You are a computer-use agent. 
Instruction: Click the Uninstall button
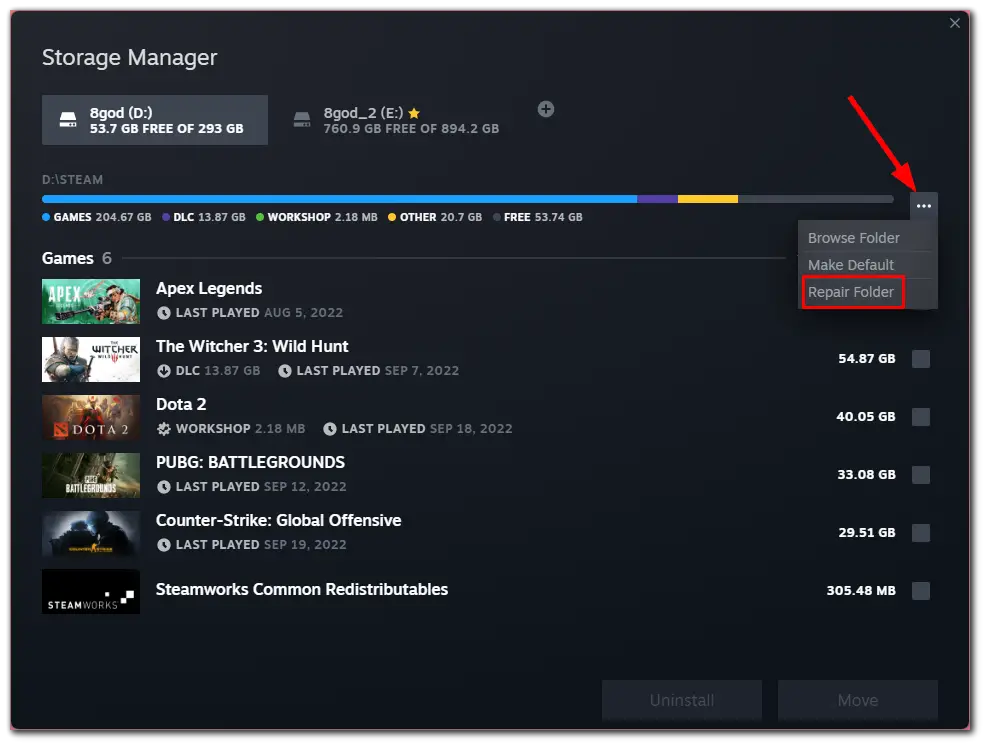click(682, 700)
